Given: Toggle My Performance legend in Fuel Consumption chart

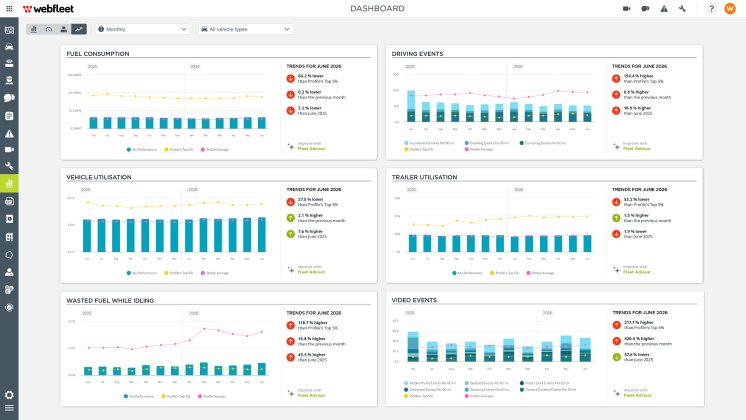Looking at the screenshot, I should coord(142,149).
